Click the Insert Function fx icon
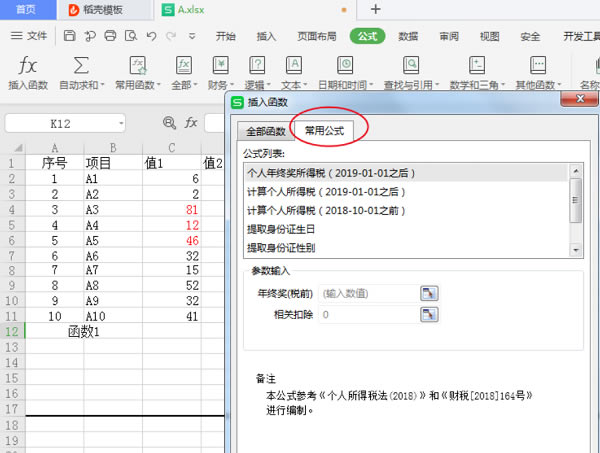Image resolution: width=600 pixels, height=453 pixels. (x=28, y=65)
